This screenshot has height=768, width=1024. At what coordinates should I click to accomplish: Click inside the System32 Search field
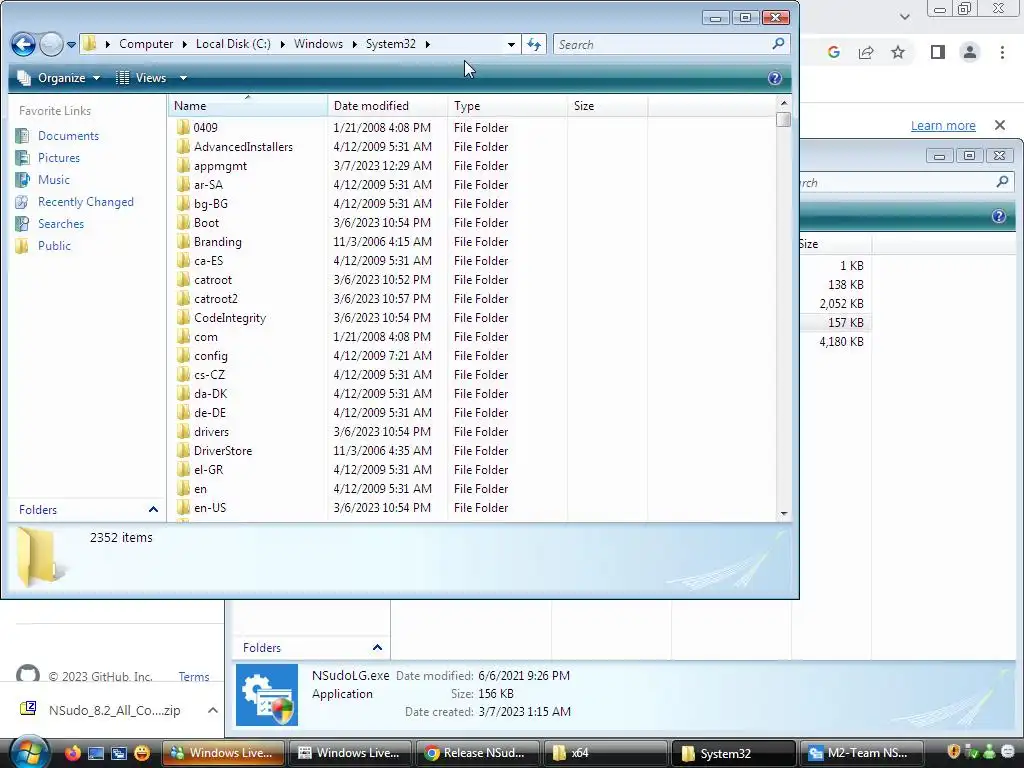(x=663, y=44)
